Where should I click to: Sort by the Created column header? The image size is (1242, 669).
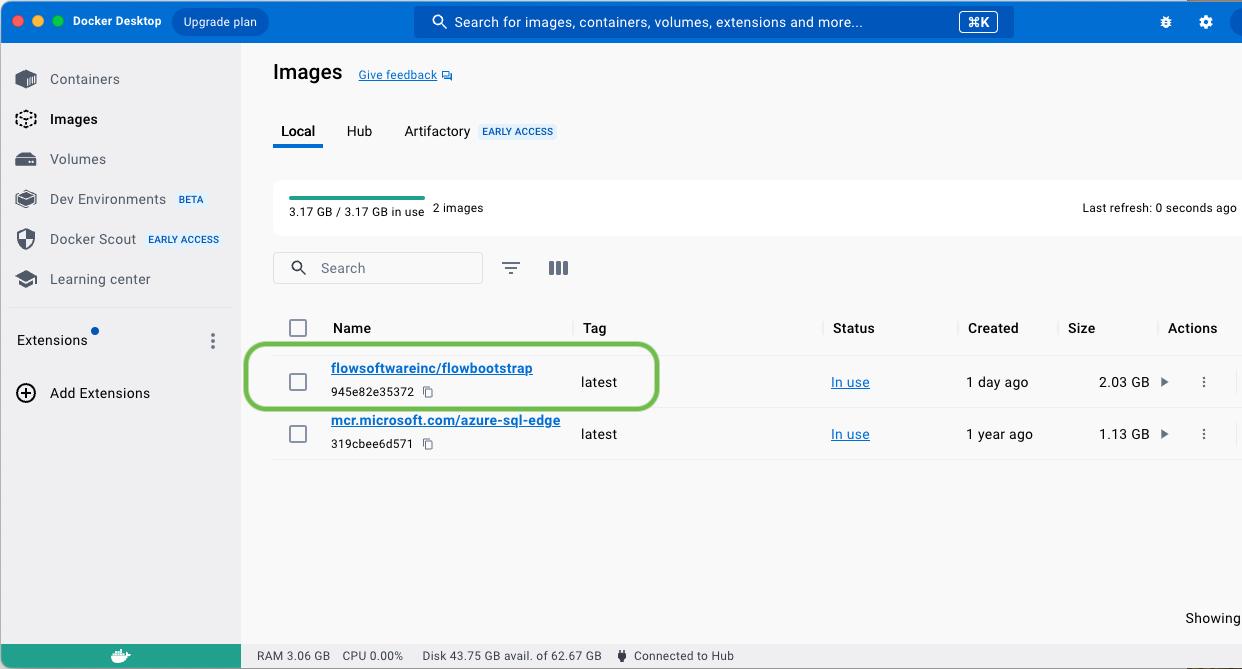pyautogui.click(x=993, y=328)
